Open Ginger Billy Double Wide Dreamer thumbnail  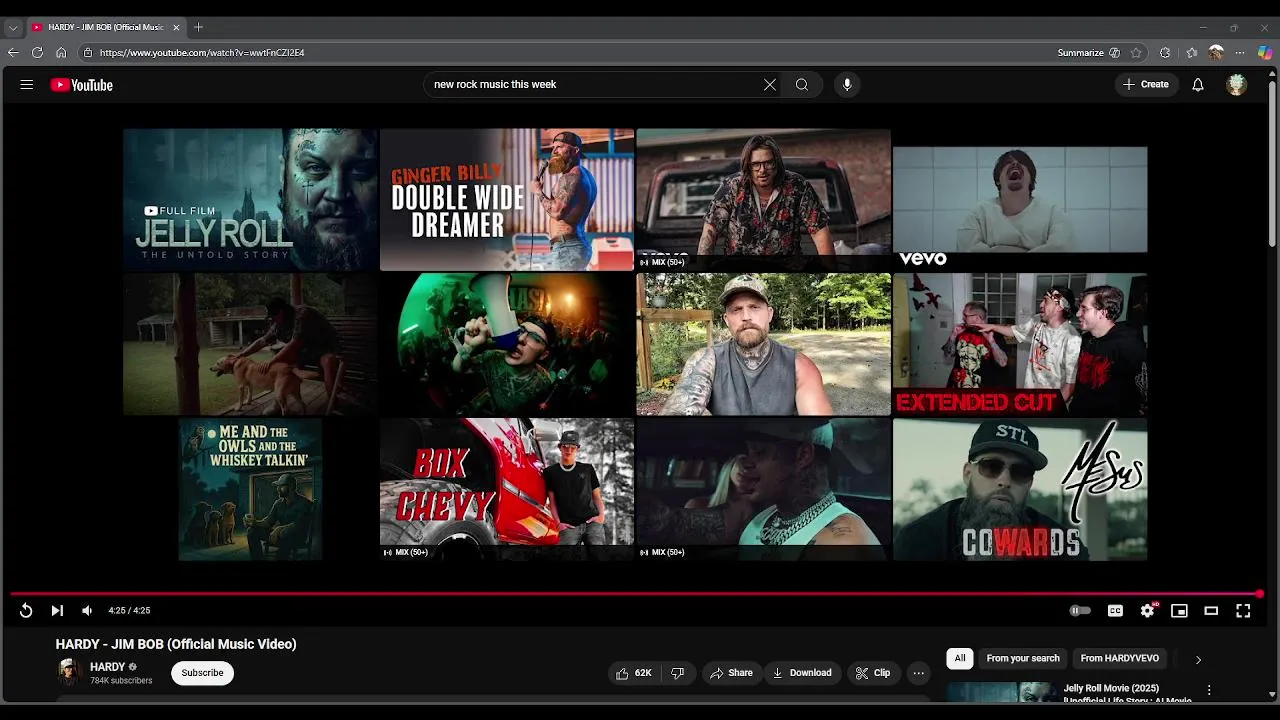tap(507, 199)
